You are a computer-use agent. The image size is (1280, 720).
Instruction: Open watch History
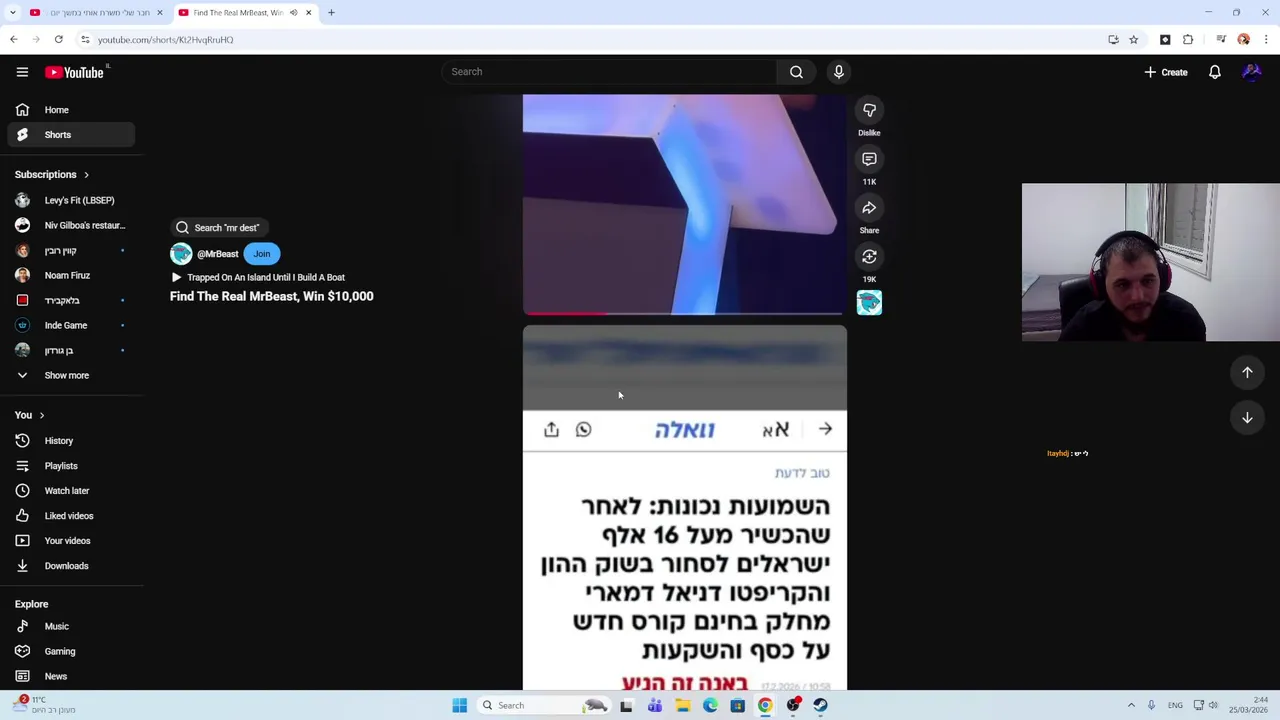[x=70, y=441]
